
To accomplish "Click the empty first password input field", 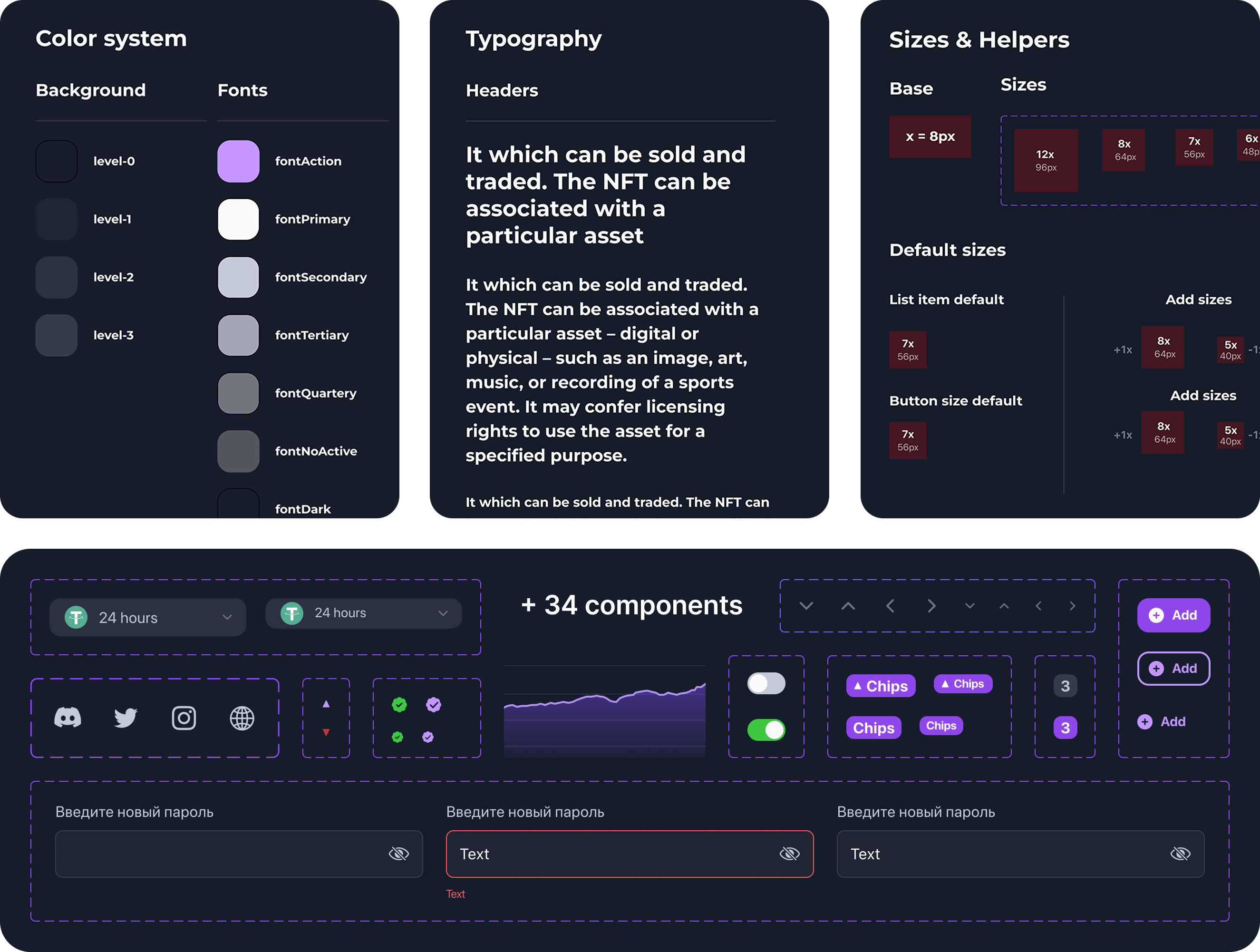I will point(216,854).
